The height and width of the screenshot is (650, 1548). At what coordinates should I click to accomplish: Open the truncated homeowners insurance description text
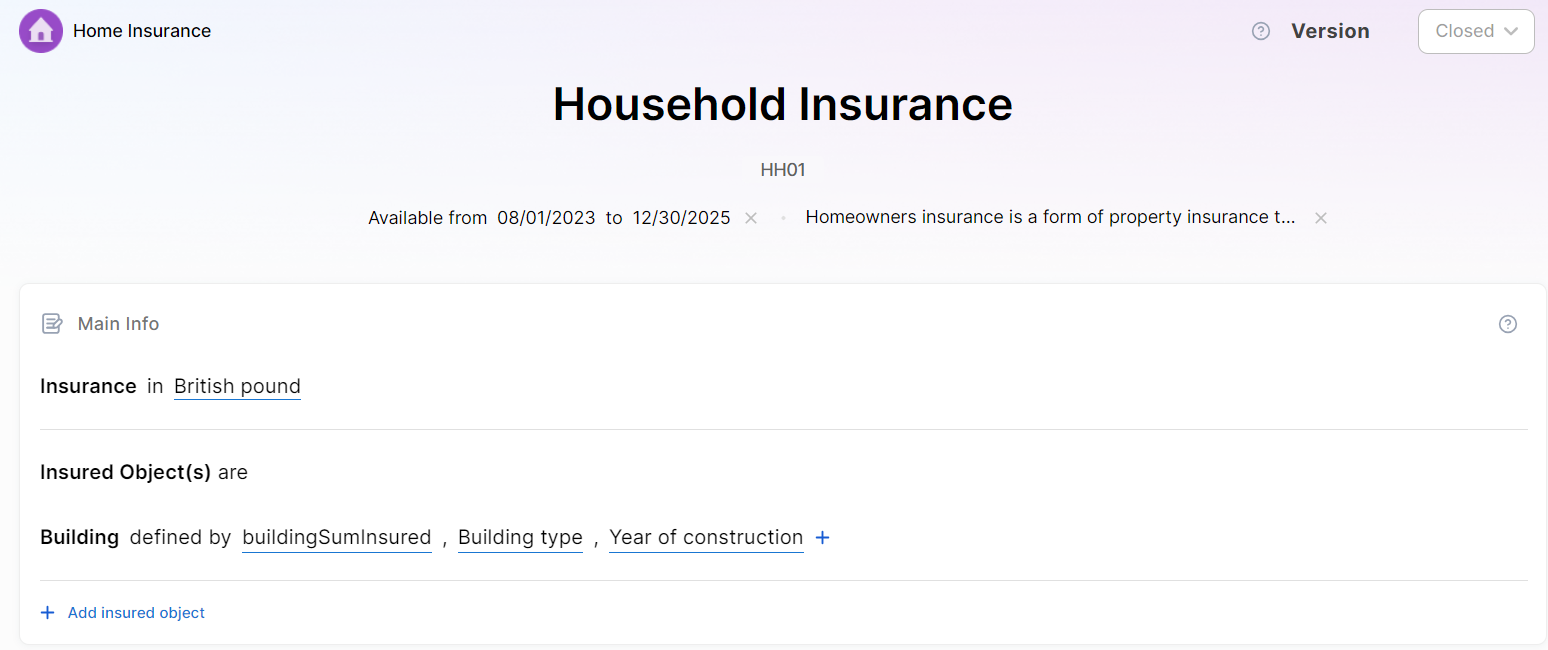1050,218
